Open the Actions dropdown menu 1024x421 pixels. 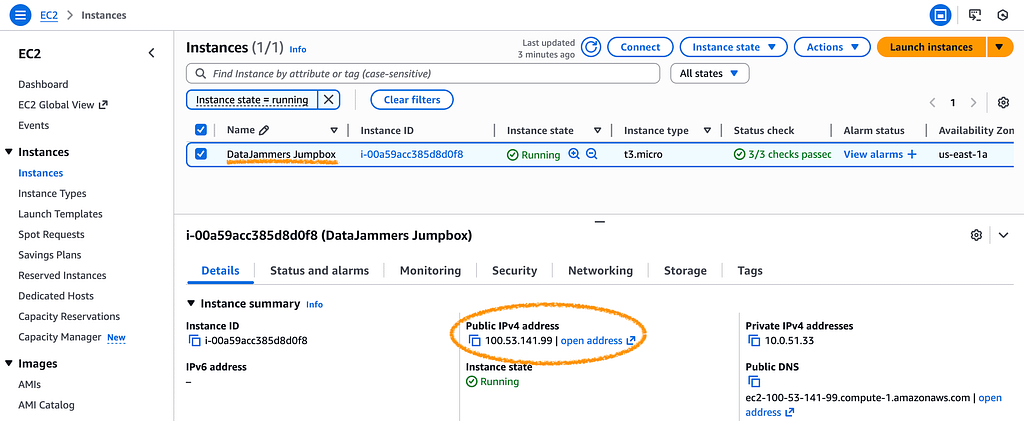pos(832,47)
